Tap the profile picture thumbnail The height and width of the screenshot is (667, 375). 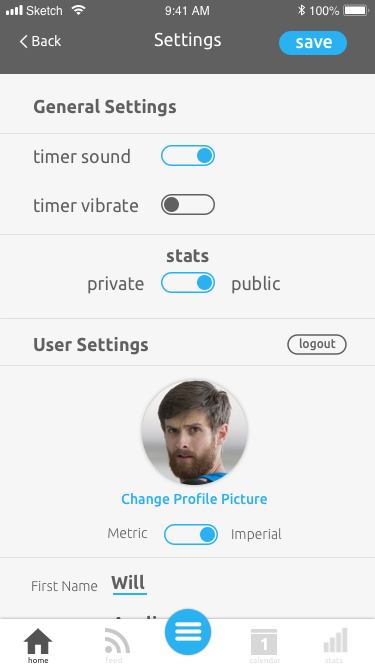click(x=195, y=432)
